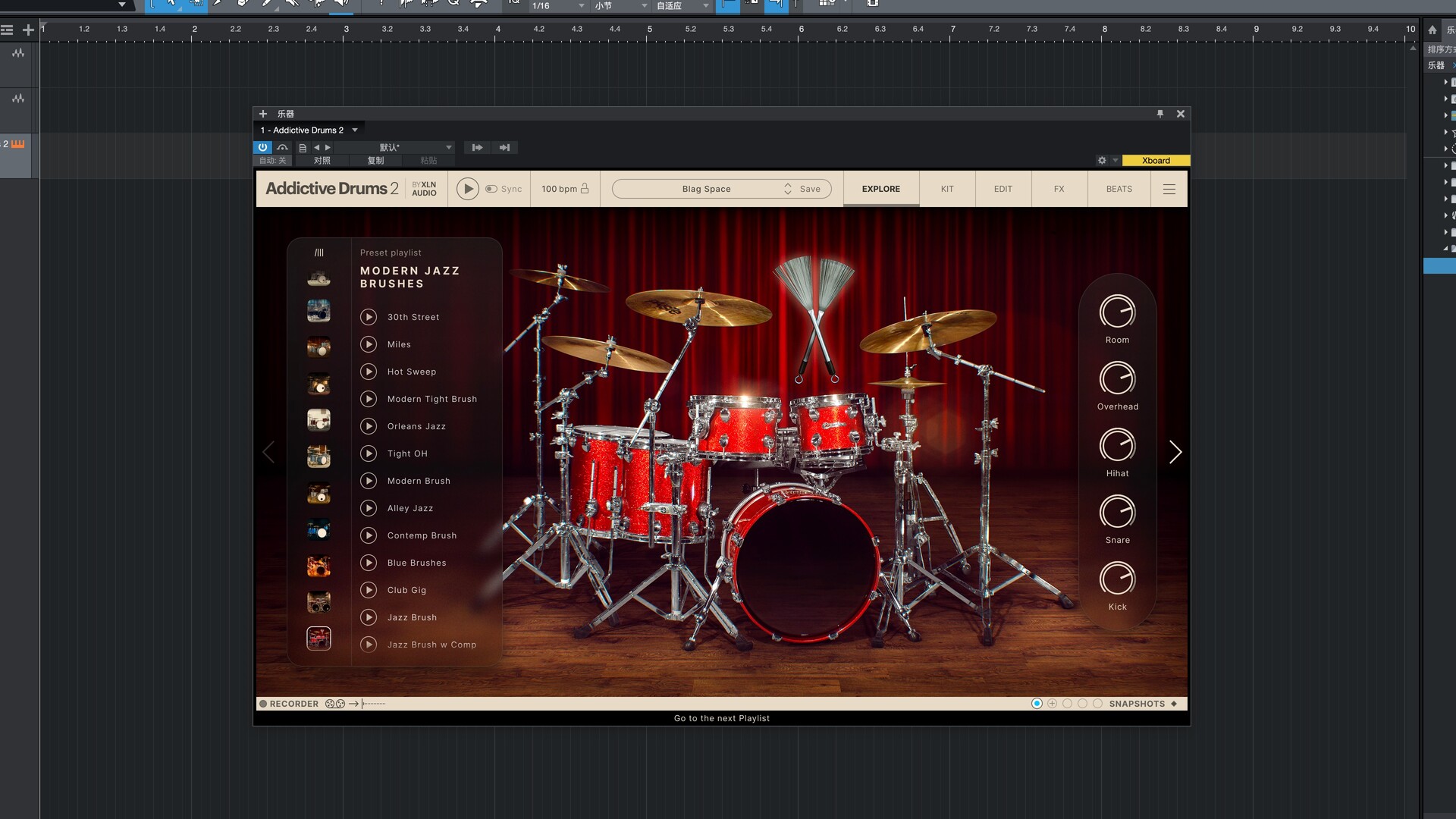Image resolution: width=1456 pixels, height=819 pixels.
Task: Switch to the BEATS tab
Action: 1119,189
